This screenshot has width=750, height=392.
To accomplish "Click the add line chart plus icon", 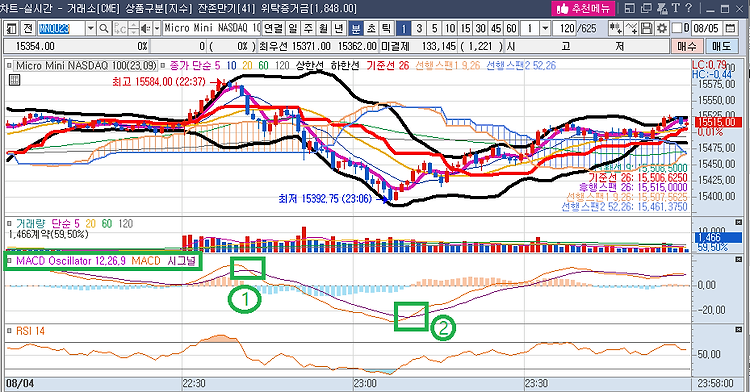I will [x=631, y=29].
